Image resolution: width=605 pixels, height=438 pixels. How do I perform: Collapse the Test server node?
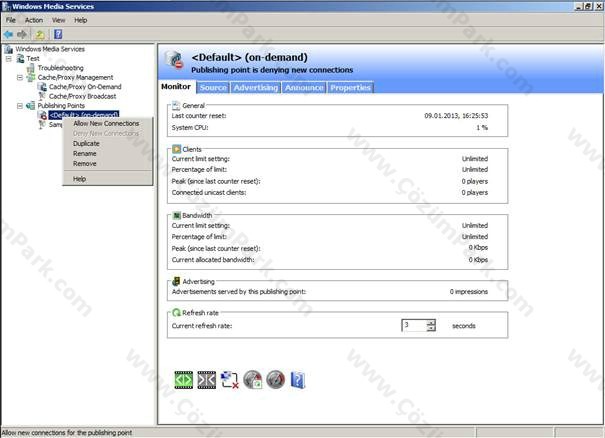click(x=9, y=59)
